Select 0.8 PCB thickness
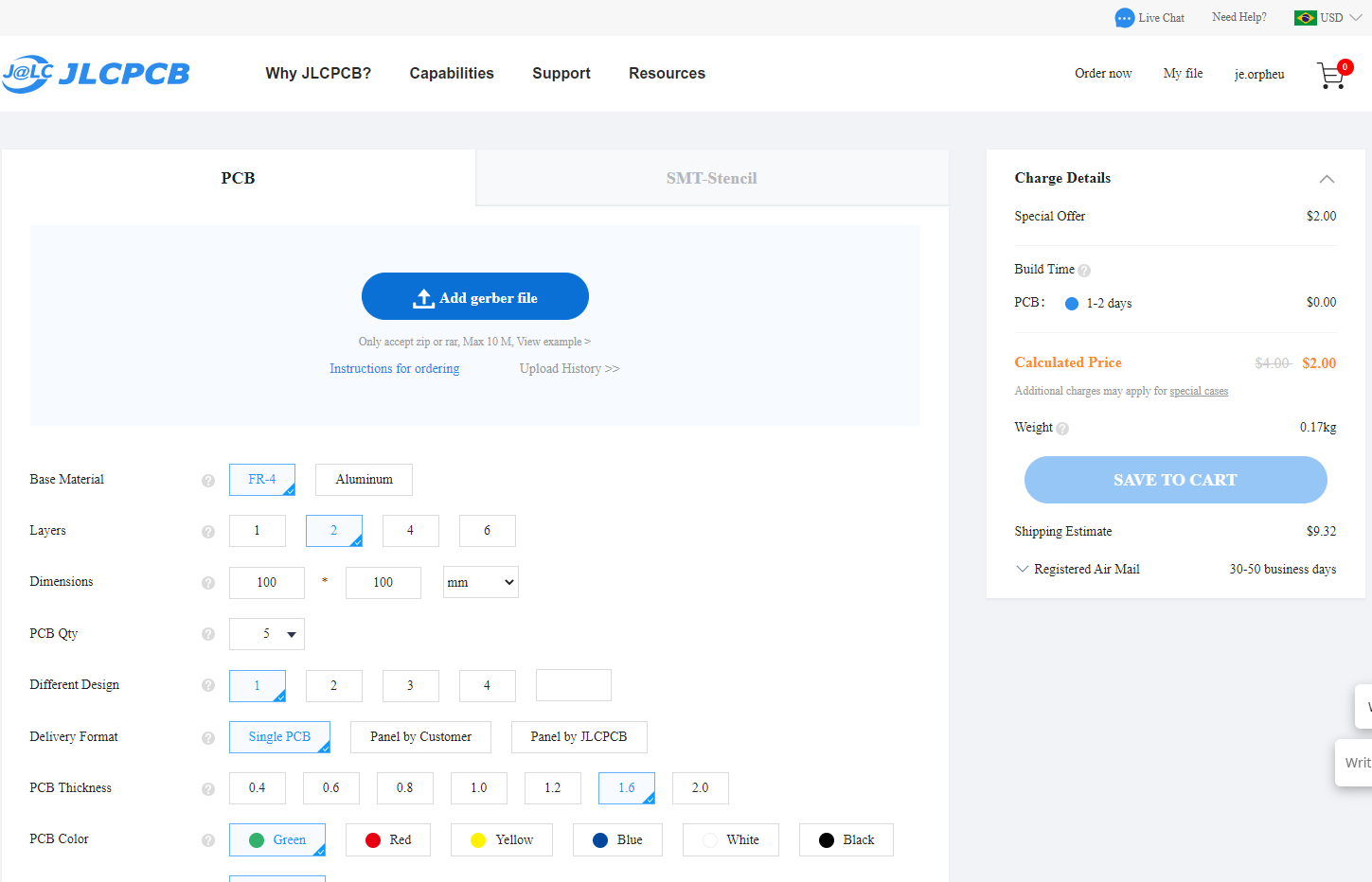 405,788
